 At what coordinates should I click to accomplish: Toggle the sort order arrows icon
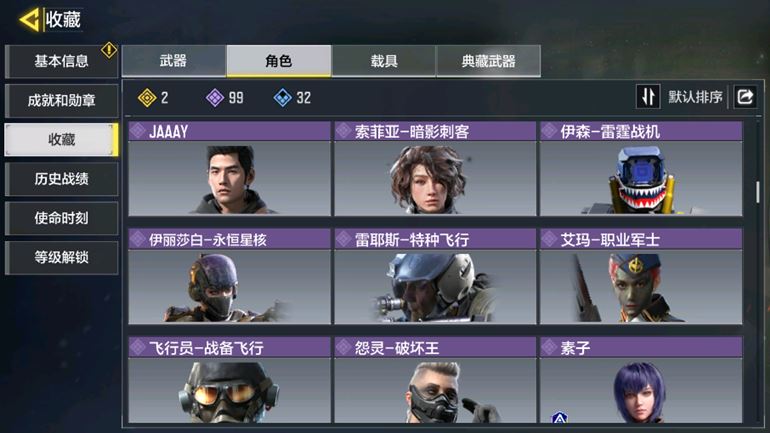[x=648, y=97]
